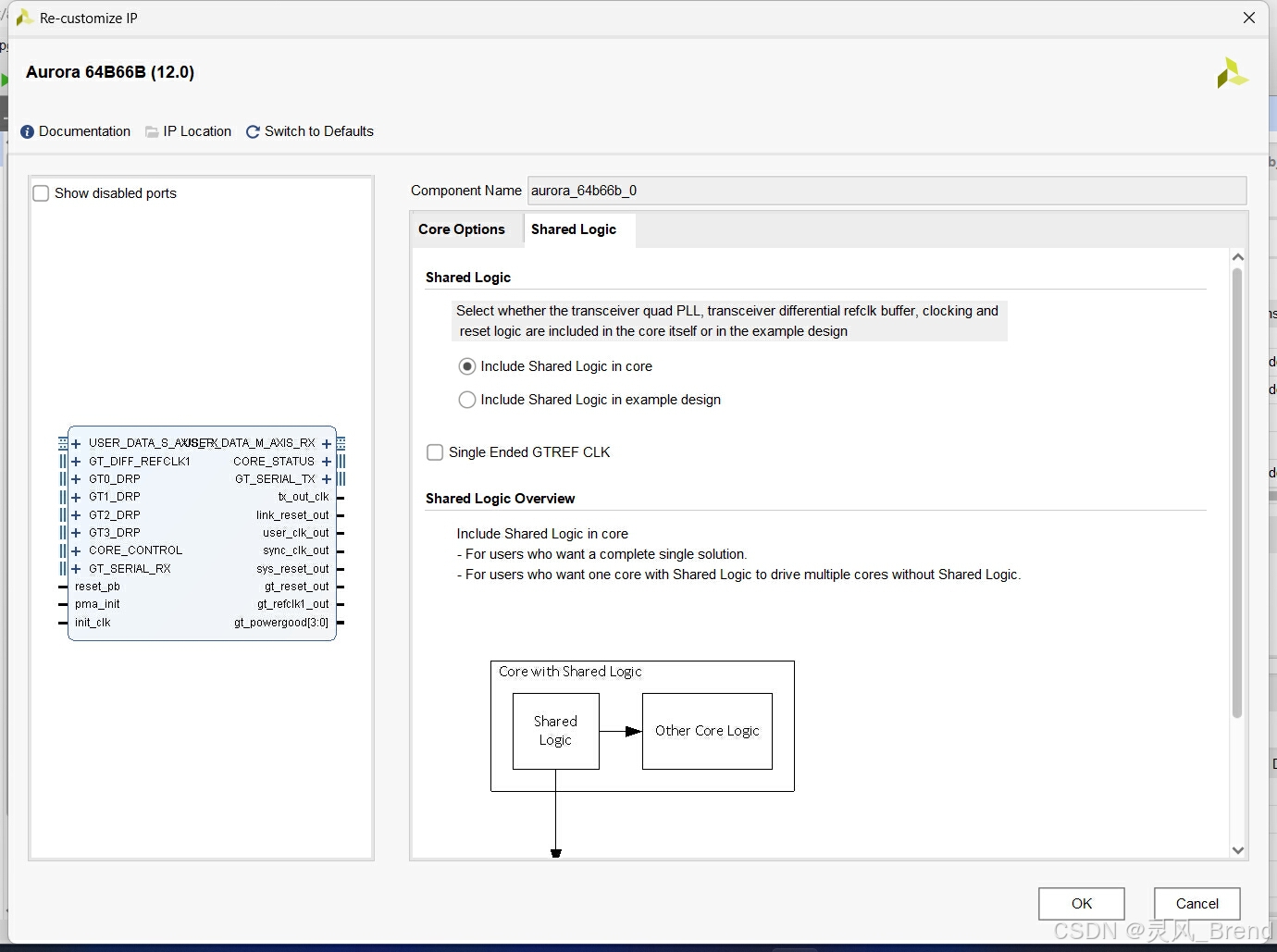Switch to the Core Options tab
1277x952 pixels.
(462, 229)
